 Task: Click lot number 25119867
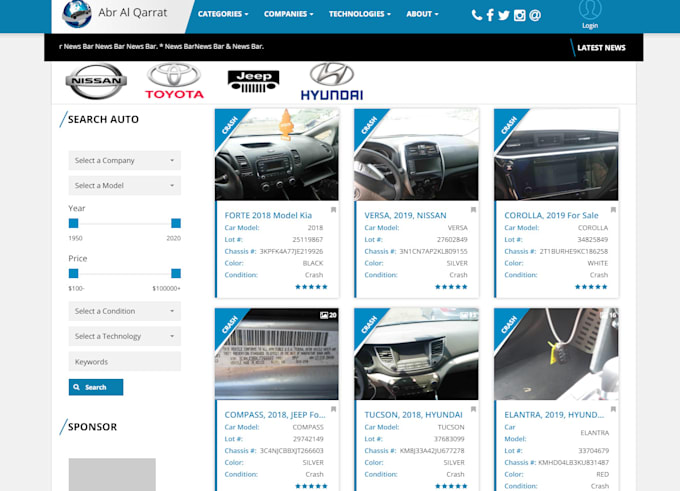click(307, 239)
